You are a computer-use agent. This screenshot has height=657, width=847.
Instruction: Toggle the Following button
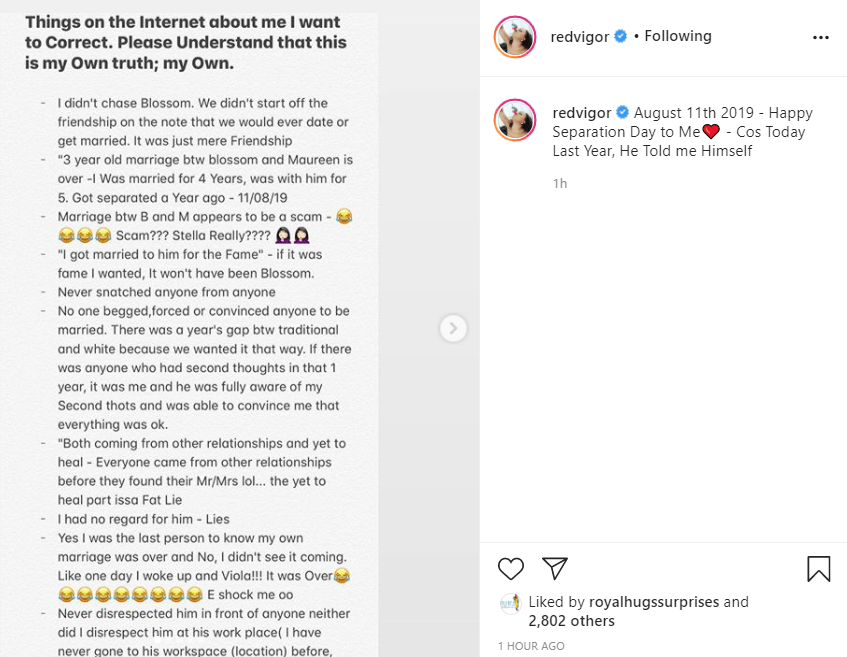[678, 36]
